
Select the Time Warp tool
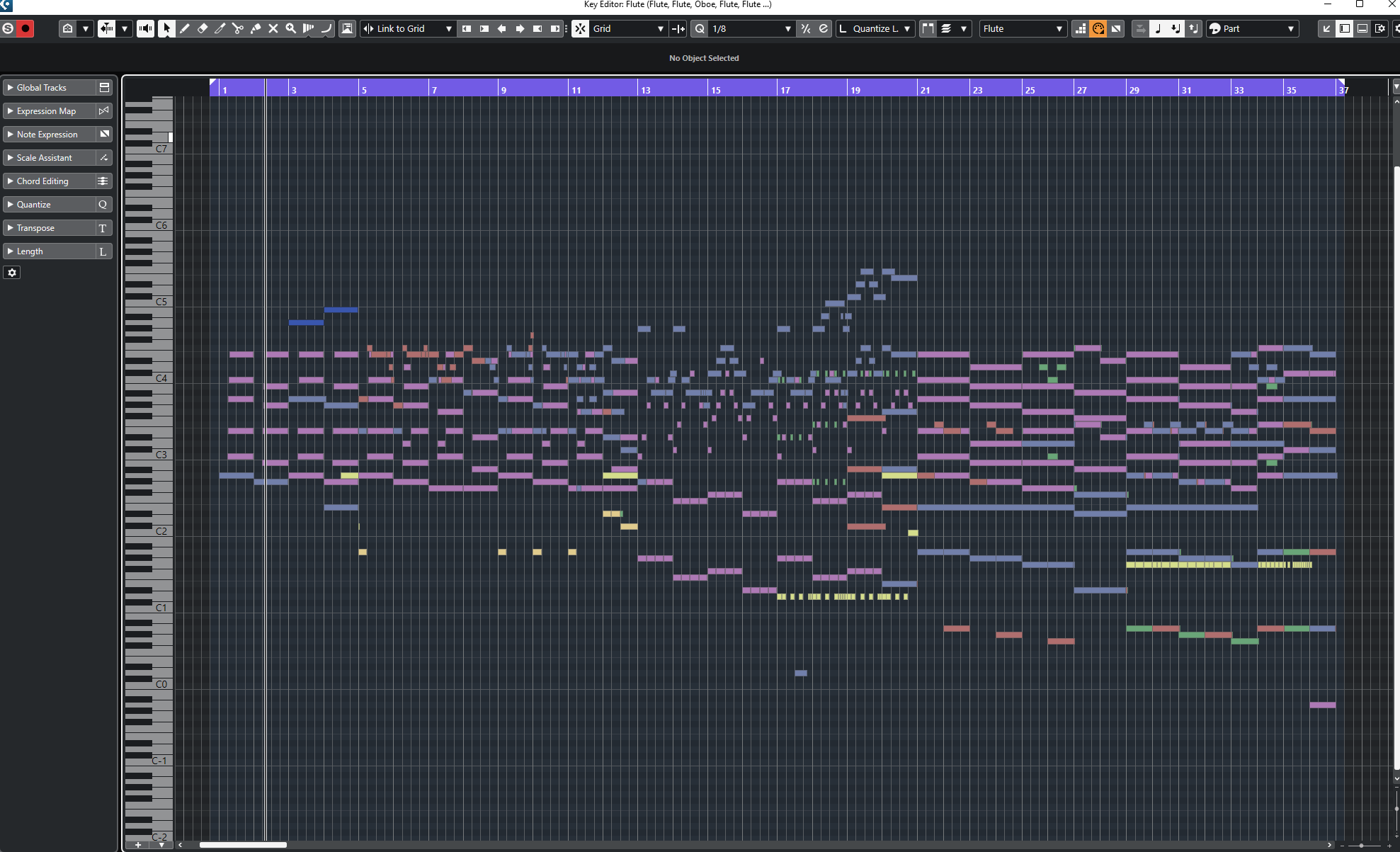click(x=309, y=28)
